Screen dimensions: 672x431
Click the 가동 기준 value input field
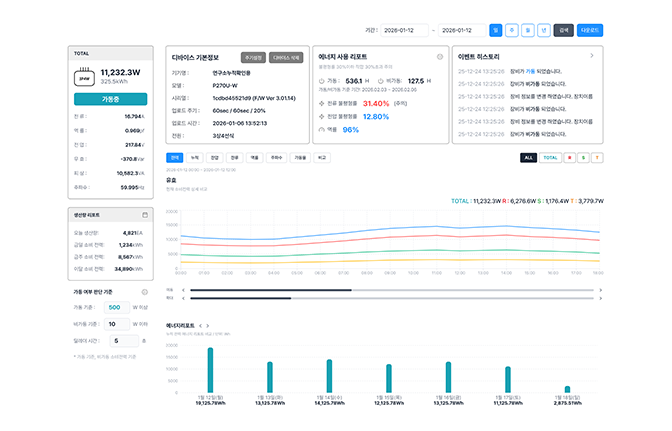click(x=115, y=308)
